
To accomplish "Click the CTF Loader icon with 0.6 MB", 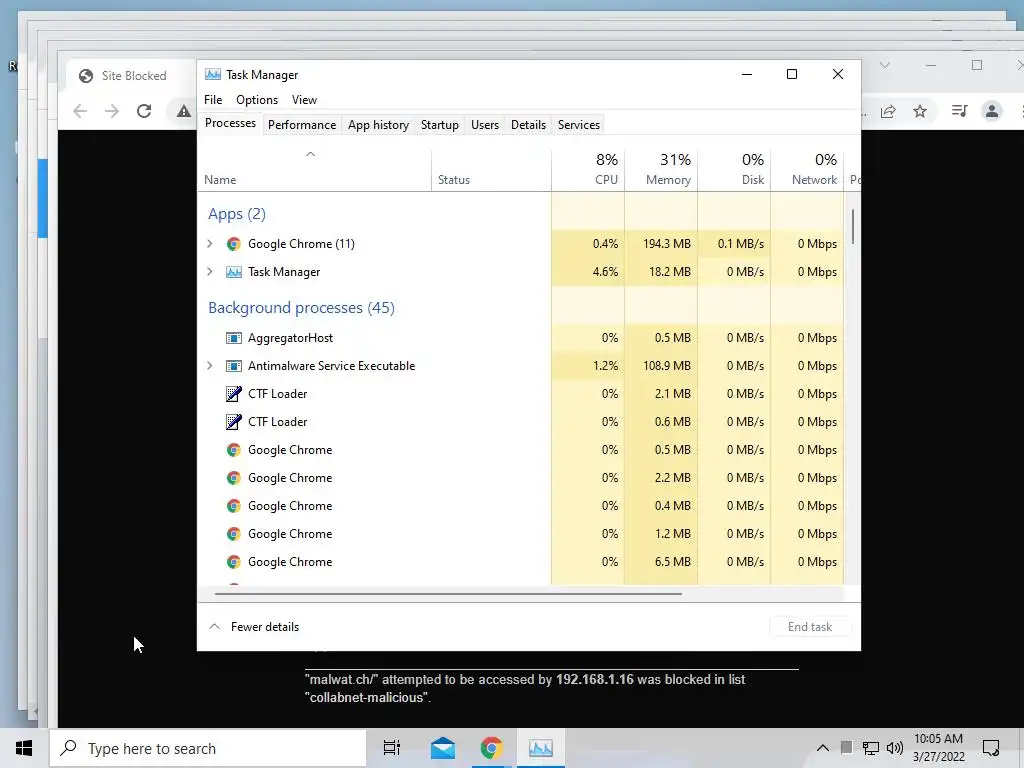I will click(233, 422).
